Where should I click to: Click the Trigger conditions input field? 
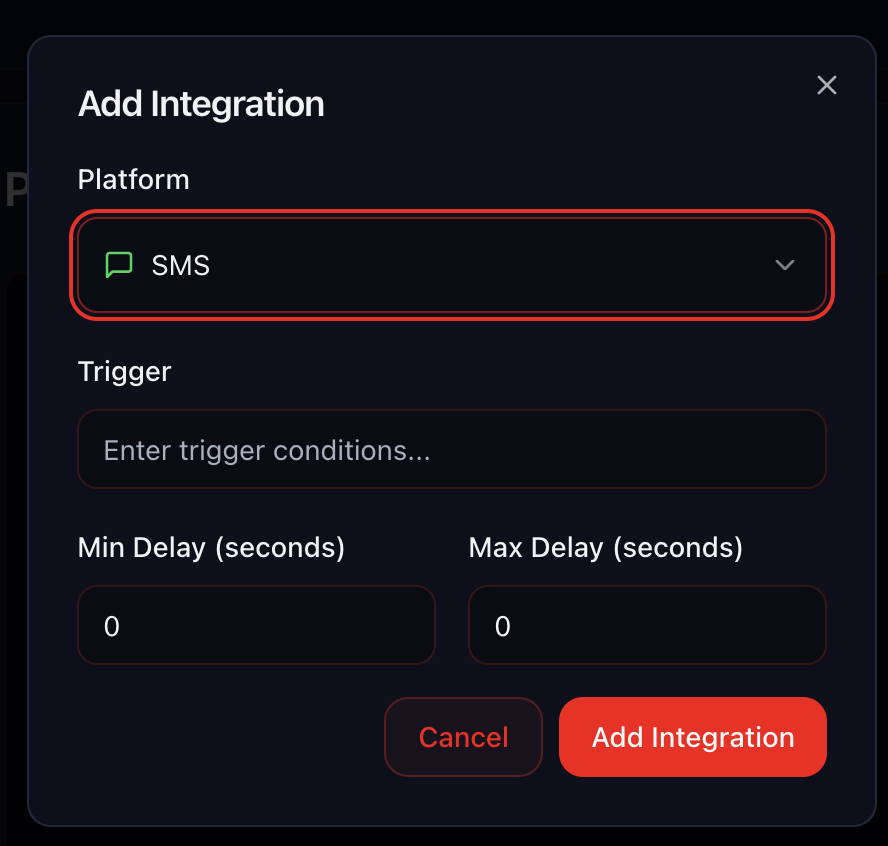coord(452,449)
